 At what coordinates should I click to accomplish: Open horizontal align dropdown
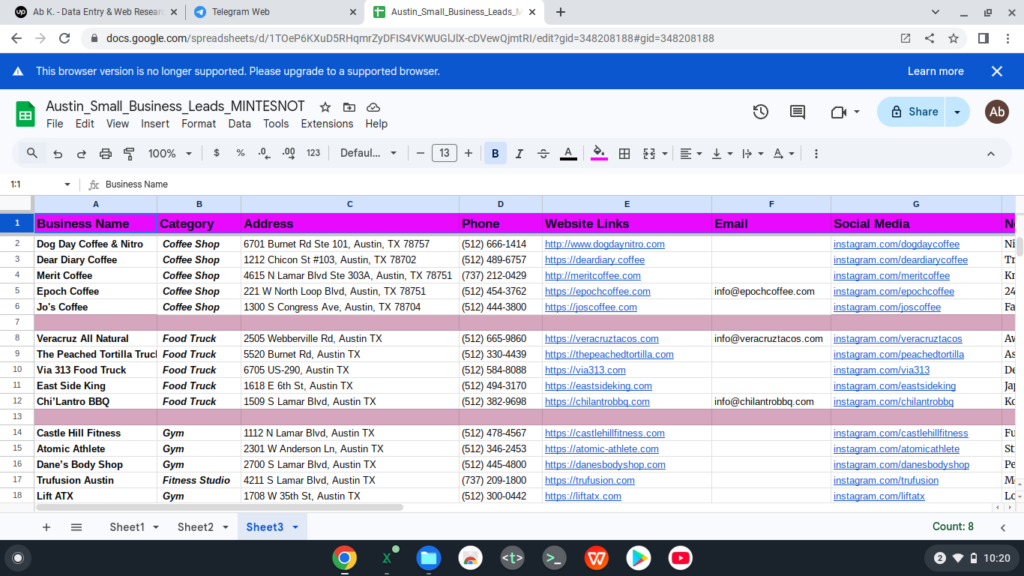coord(690,153)
